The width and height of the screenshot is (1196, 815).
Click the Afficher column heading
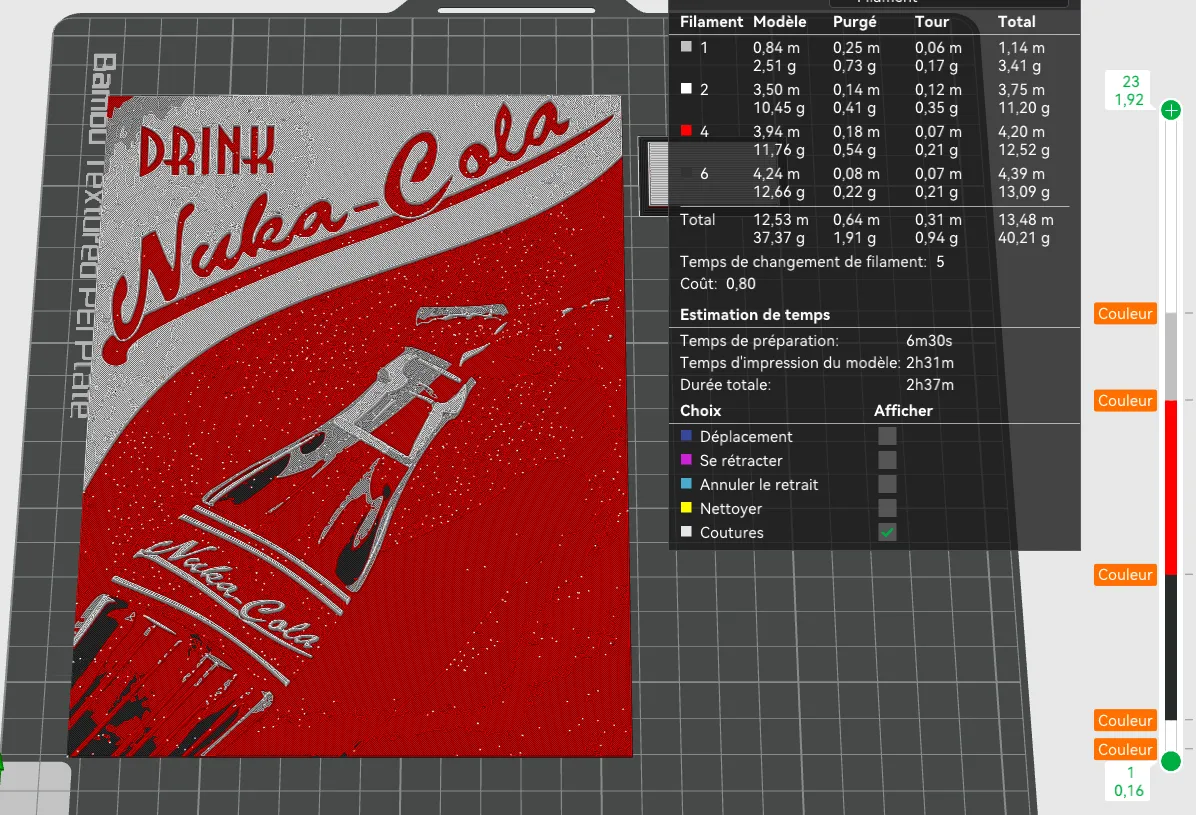click(903, 411)
